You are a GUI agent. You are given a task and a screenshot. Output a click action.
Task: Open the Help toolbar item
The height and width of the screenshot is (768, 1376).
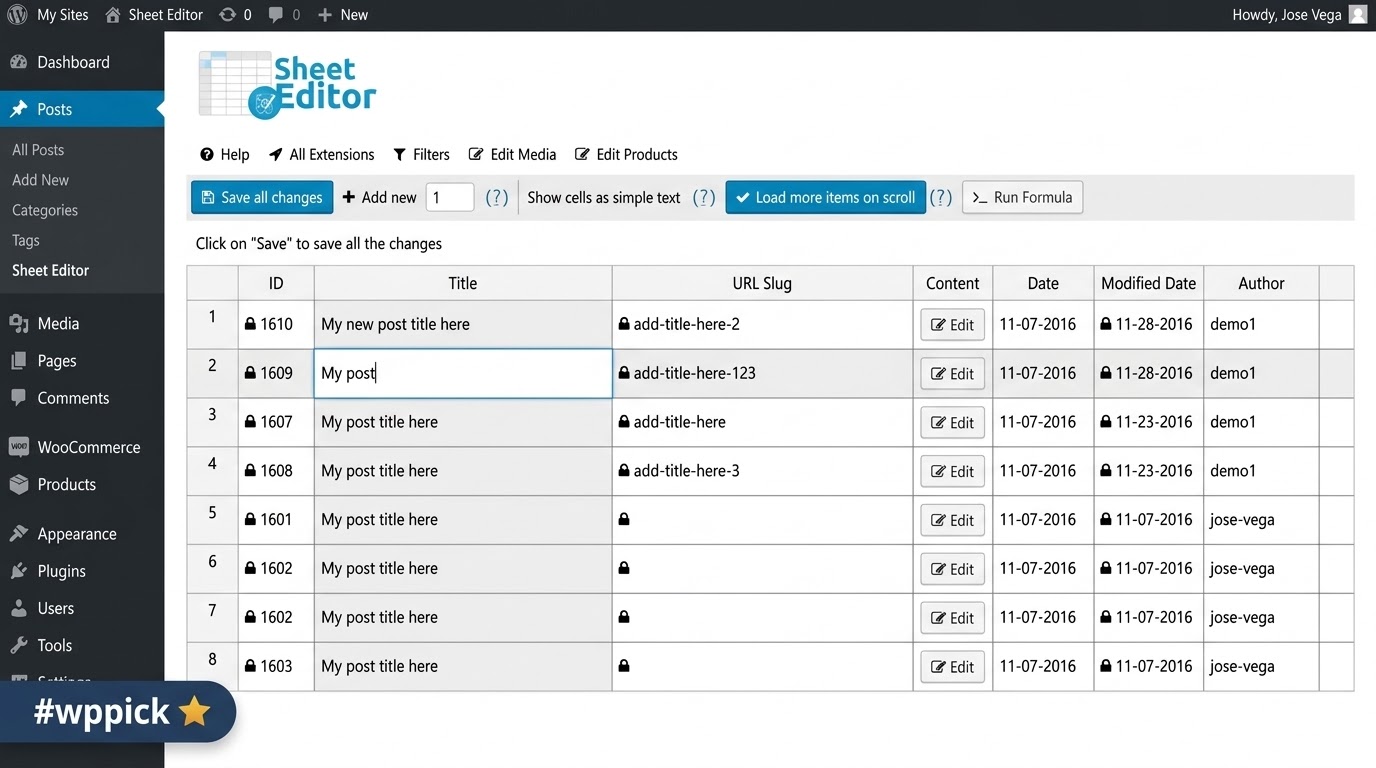[225, 154]
